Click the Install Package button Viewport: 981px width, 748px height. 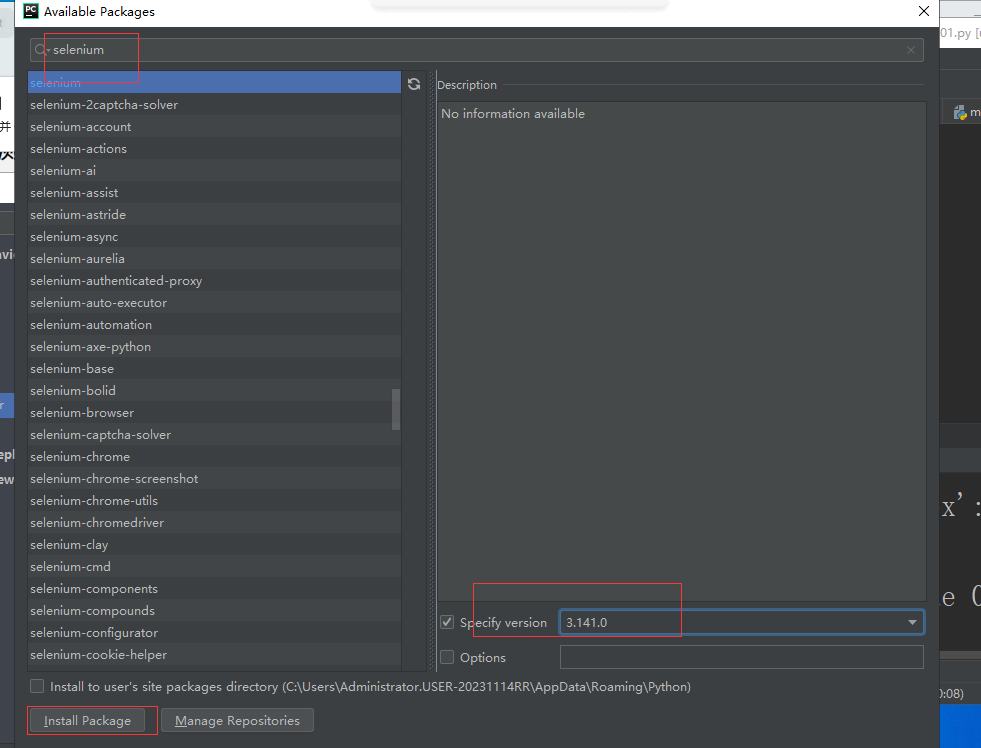[88, 720]
